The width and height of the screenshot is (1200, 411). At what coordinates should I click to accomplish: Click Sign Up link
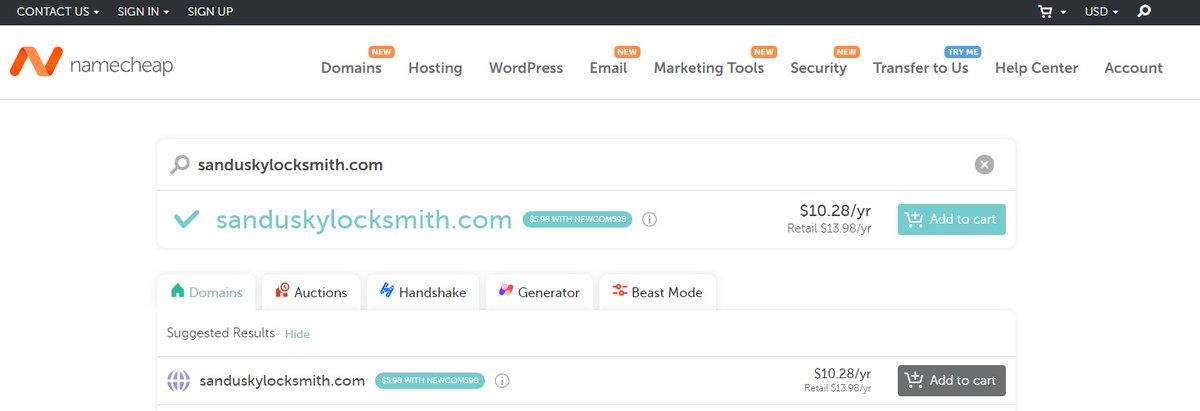[x=210, y=12]
